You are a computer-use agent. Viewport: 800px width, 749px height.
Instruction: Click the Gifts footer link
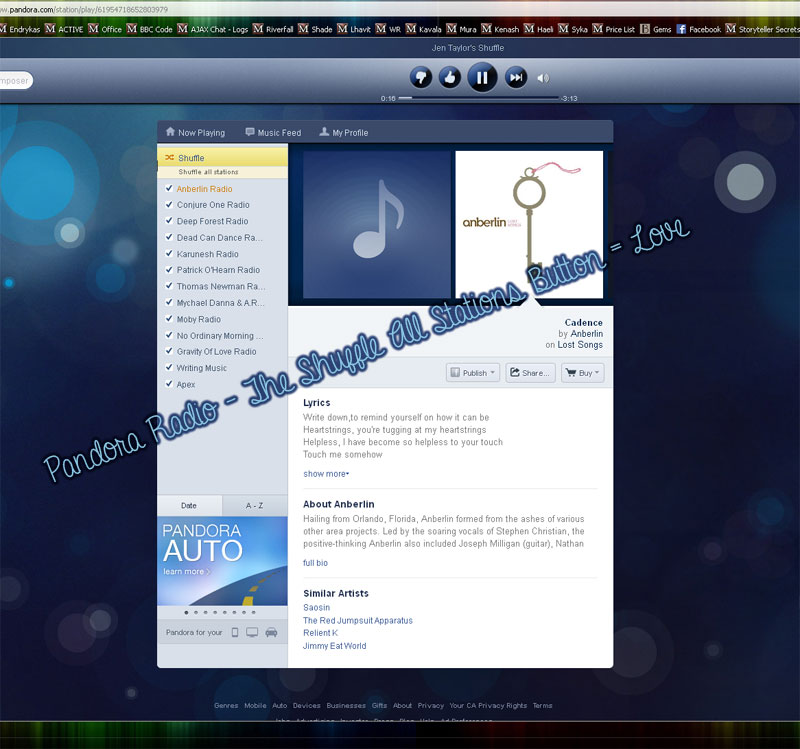coord(379,706)
